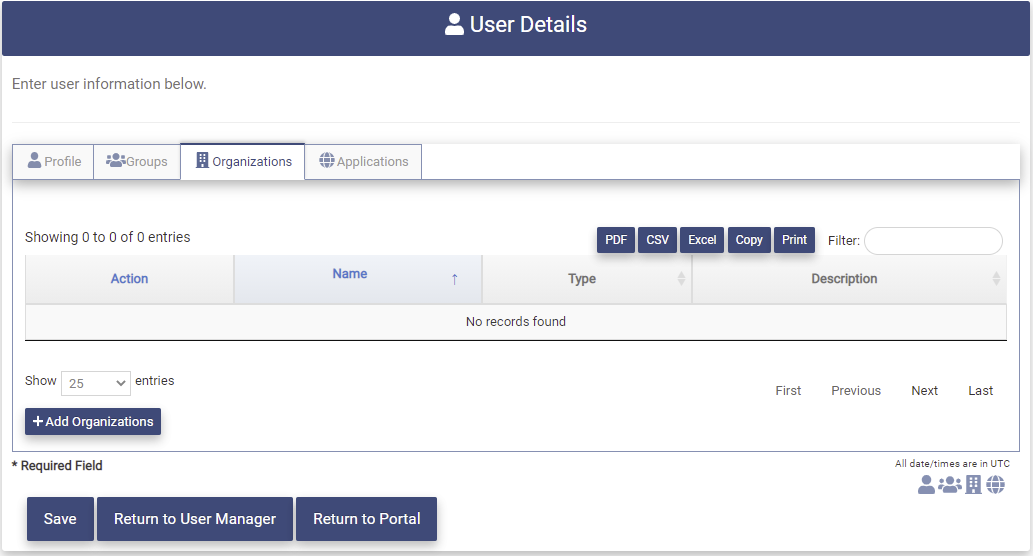Go to Next page of entries
This screenshot has height=556, width=1033.
click(924, 391)
